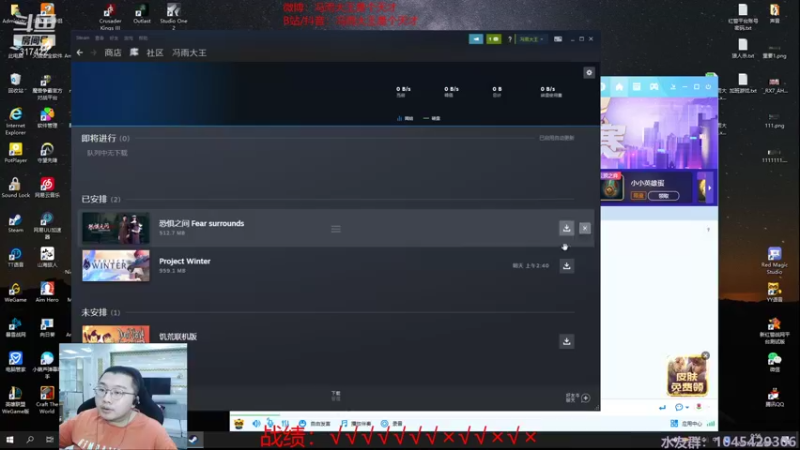The image size is (800, 450).
Task: Open list icon in blue platform window
Action: pyautogui.click(x=637, y=87)
